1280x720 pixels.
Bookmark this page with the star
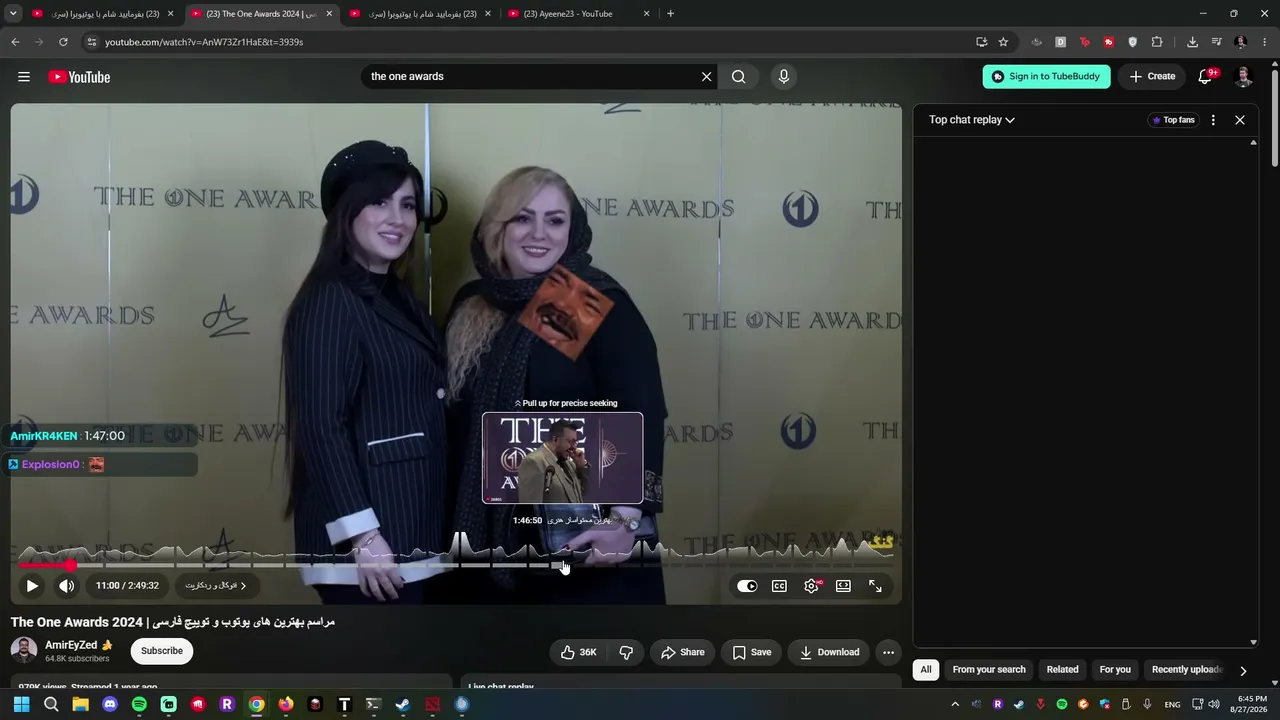click(1003, 42)
